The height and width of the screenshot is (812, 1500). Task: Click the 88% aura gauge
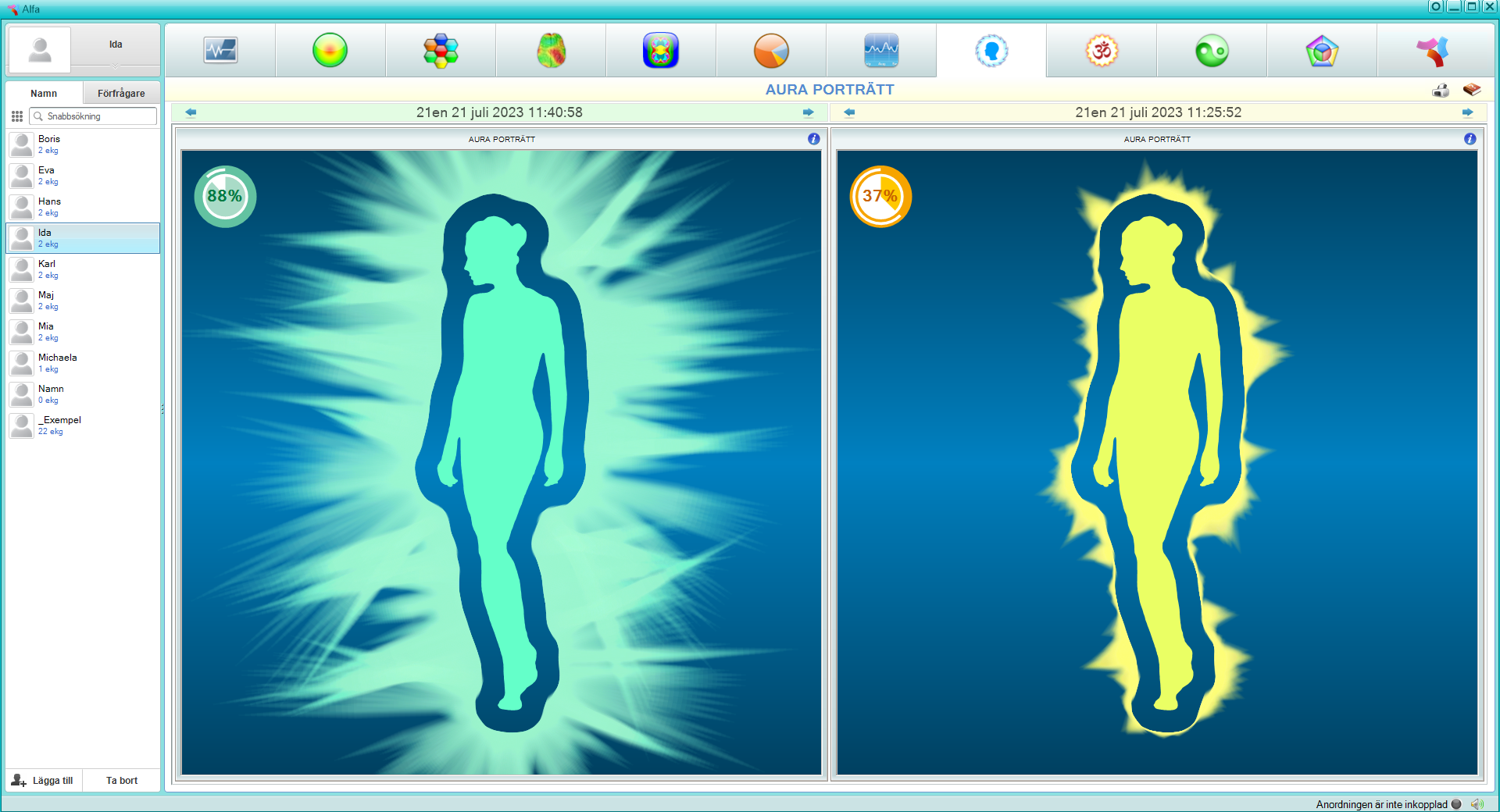coord(225,196)
